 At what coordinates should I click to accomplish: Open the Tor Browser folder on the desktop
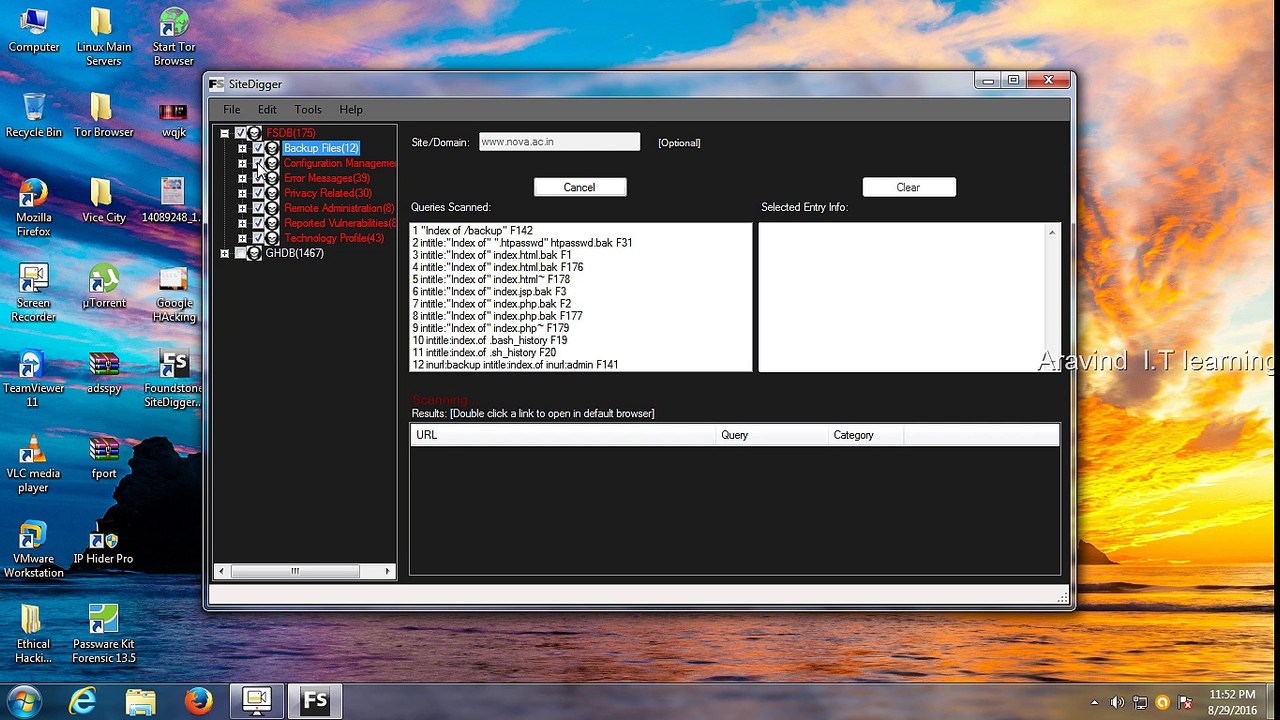(103, 115)
